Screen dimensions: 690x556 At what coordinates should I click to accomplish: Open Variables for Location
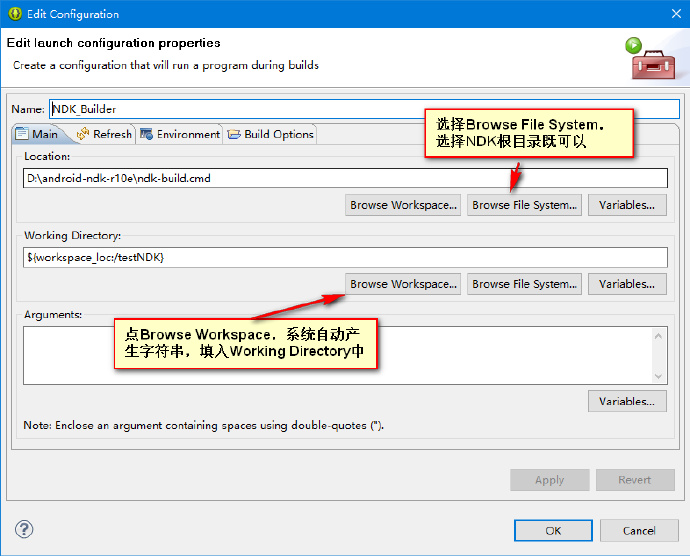click(627, 205)
